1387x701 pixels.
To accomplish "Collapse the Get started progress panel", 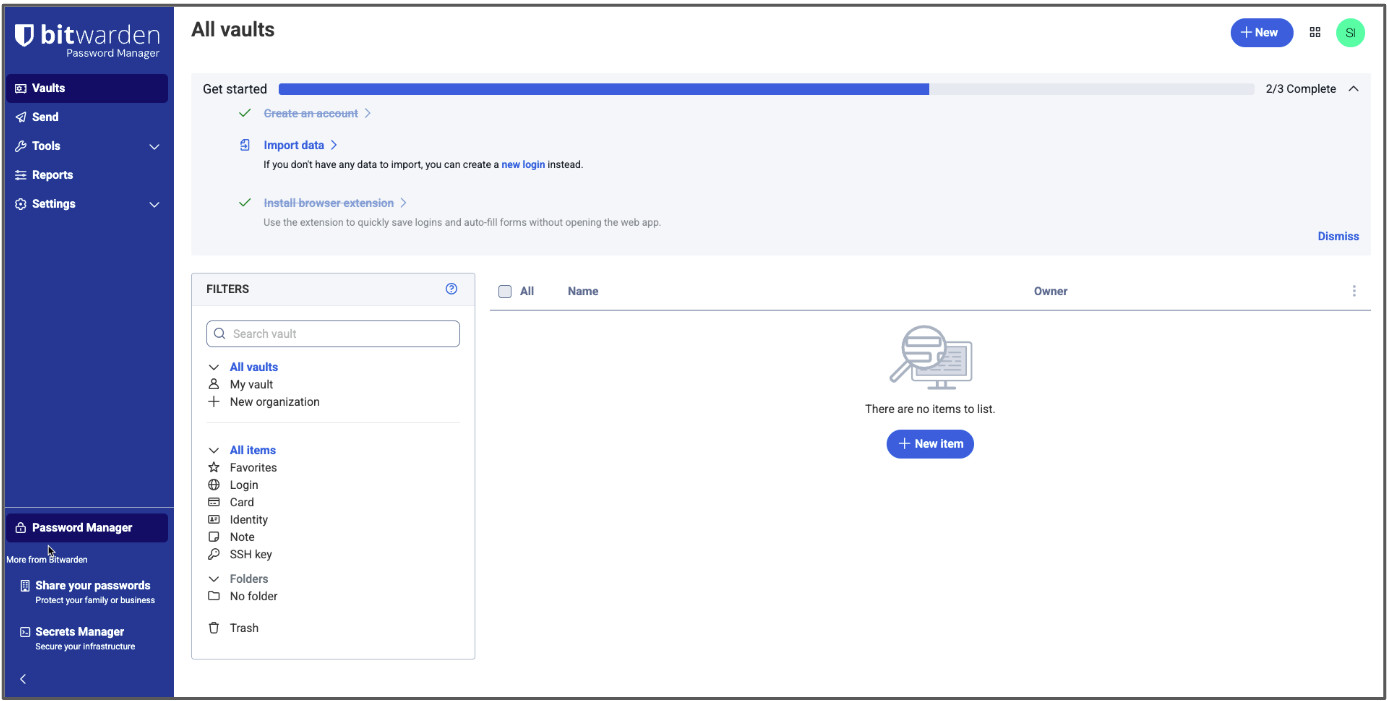I will [x=1354, y=88].
